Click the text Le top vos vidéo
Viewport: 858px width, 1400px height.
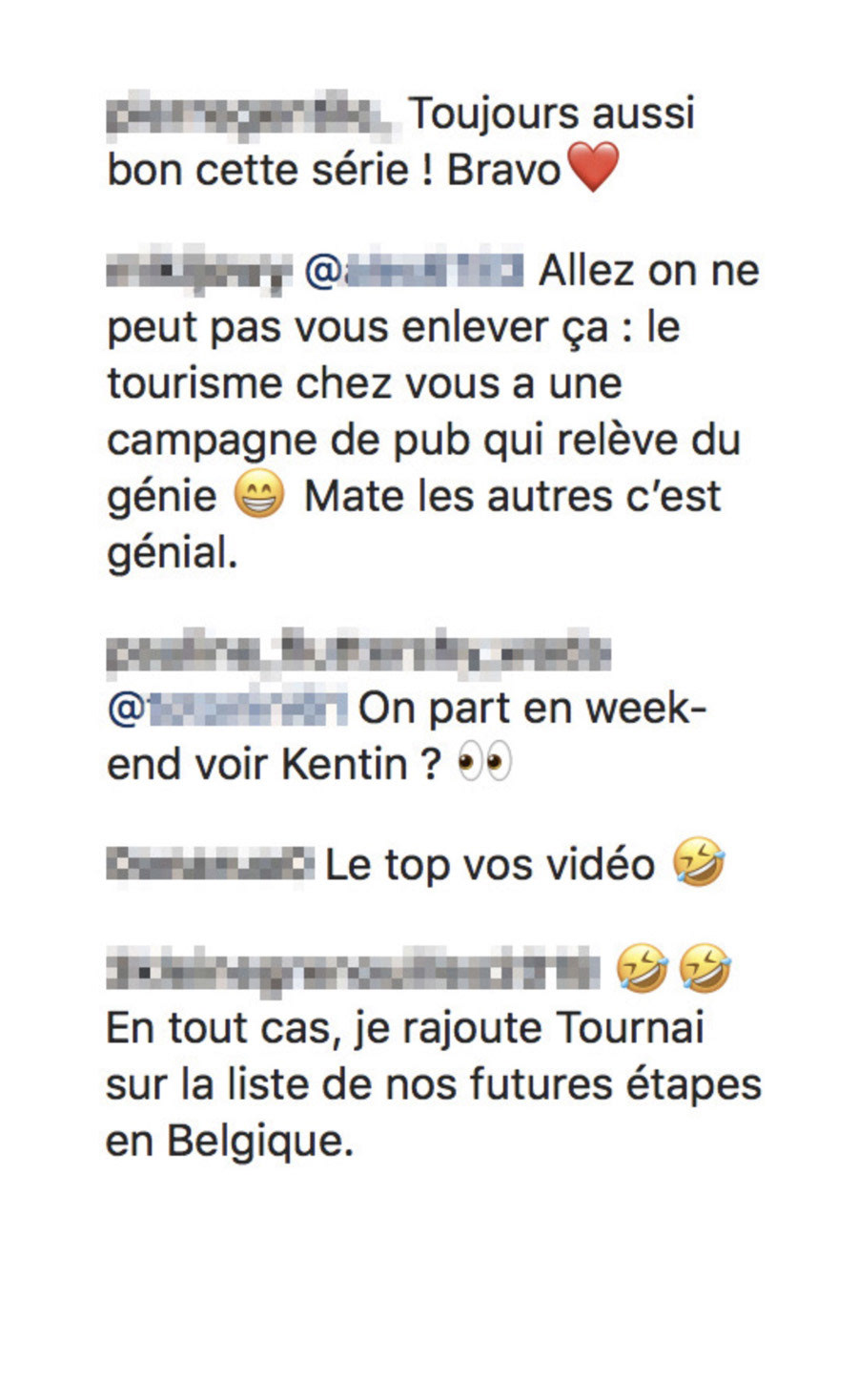[490, 865]
